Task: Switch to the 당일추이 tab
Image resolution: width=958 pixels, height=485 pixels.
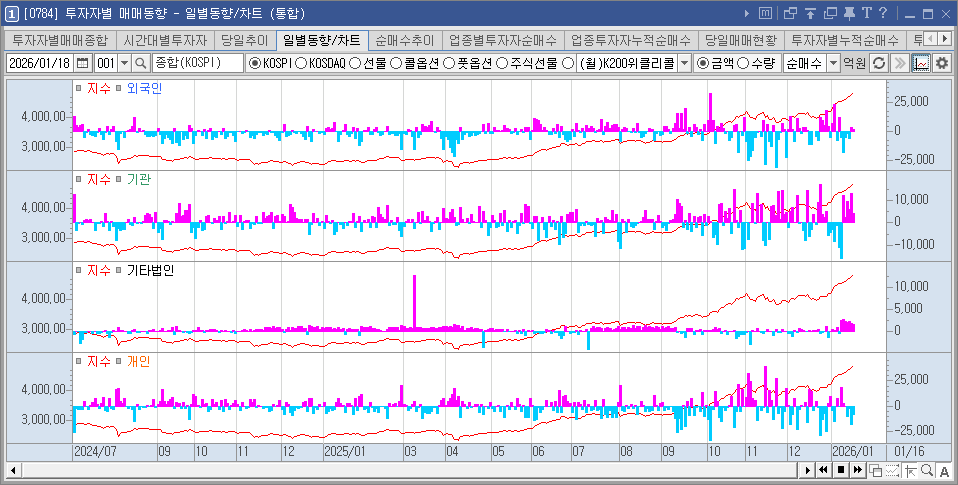Action: [244, 40]
